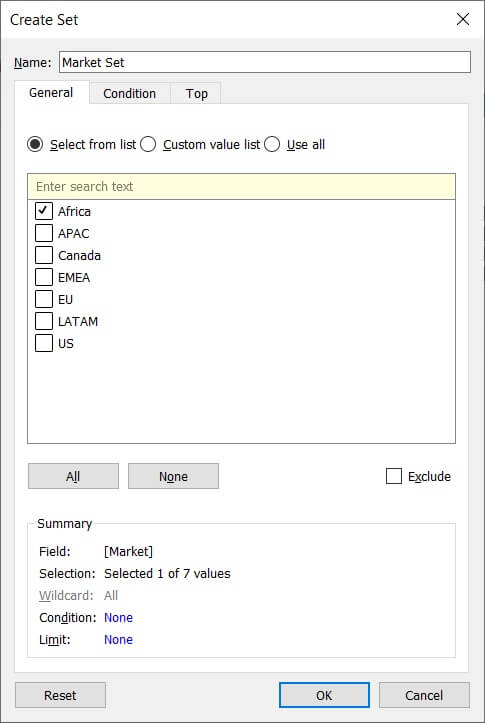The image size is (485, 723).
Task: Toggle the Exclude checkbox
Action: point(394,476)
